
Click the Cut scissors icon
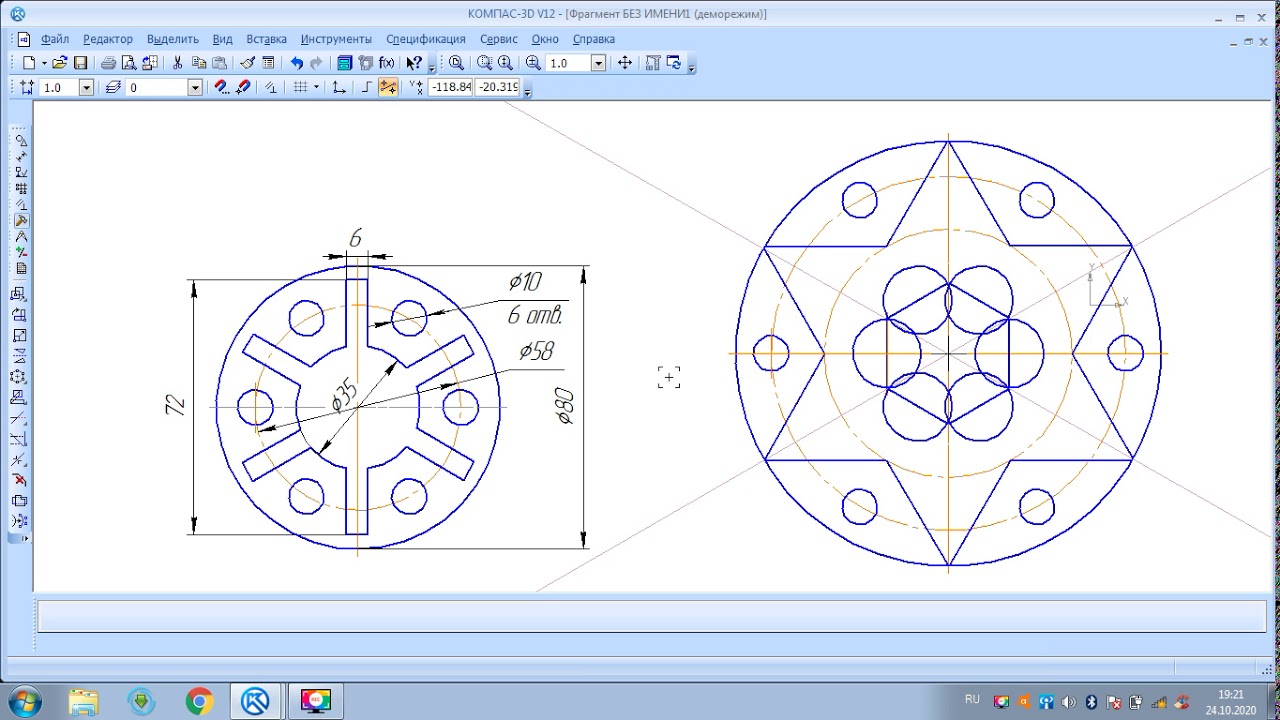point(178,63)
